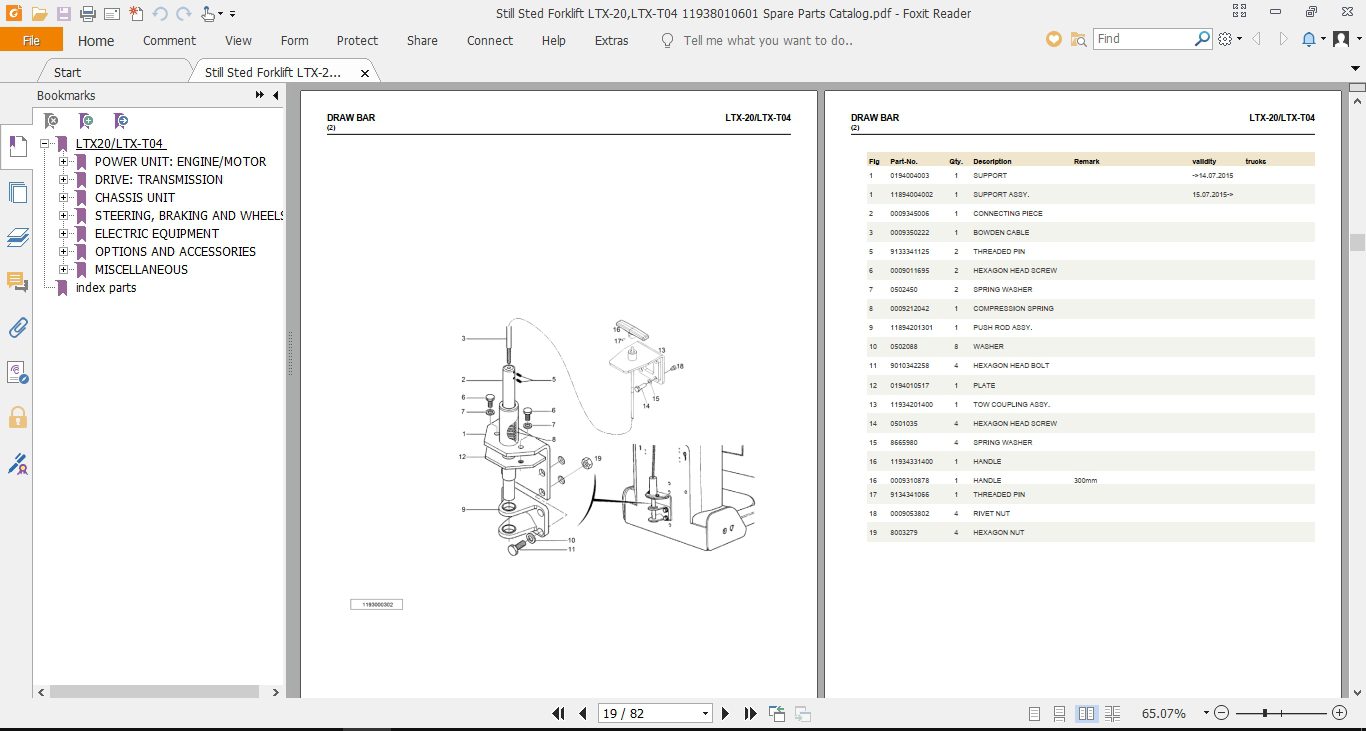Collapse the Bookmarks panel with the left arrow
The image size is (1366, 731).
click(276, 96)
